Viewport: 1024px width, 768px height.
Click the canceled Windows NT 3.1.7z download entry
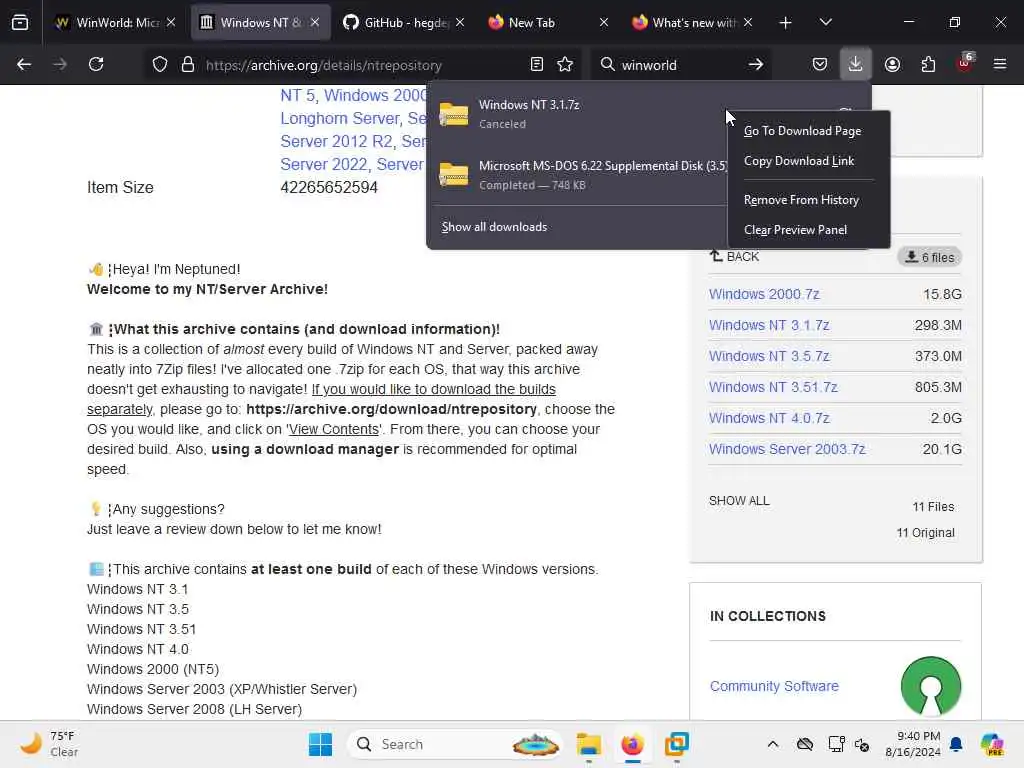(x=578, y=114)
